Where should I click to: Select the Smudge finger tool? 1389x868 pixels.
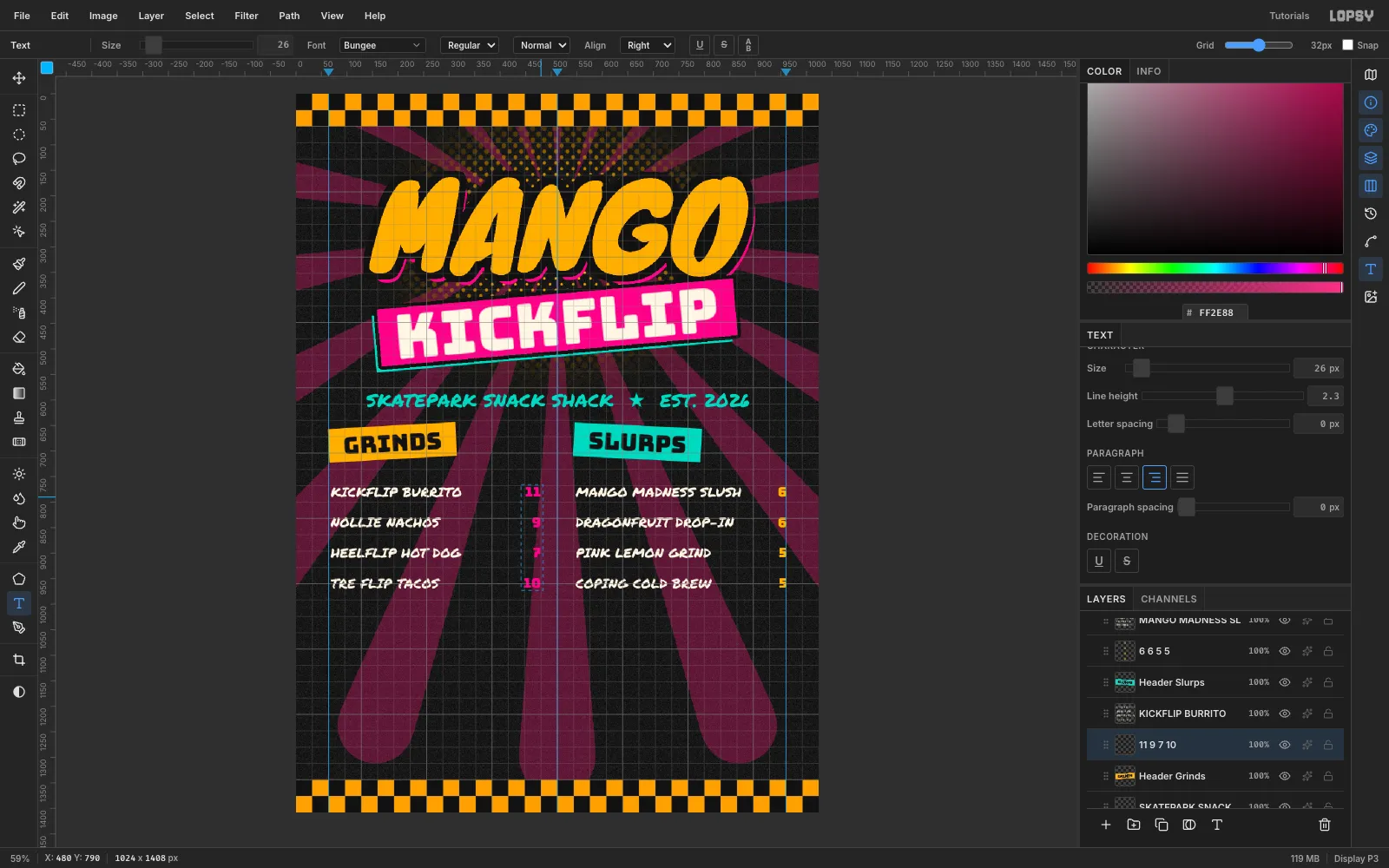pyautogui.click(x=19, y=523)
